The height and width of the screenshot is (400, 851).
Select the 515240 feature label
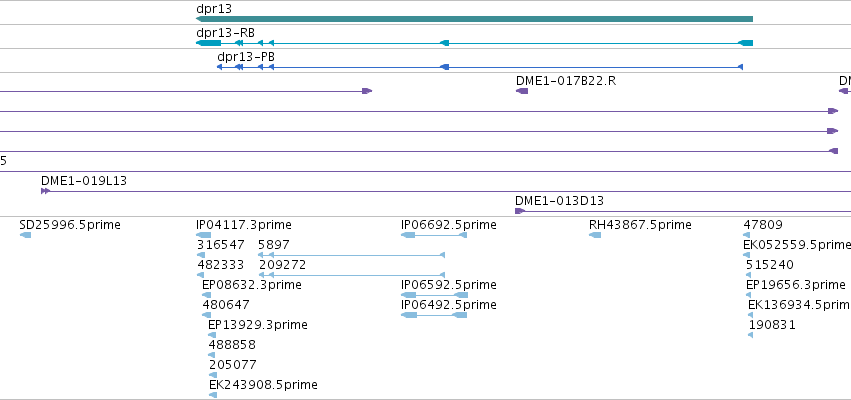tap(770, 265)
